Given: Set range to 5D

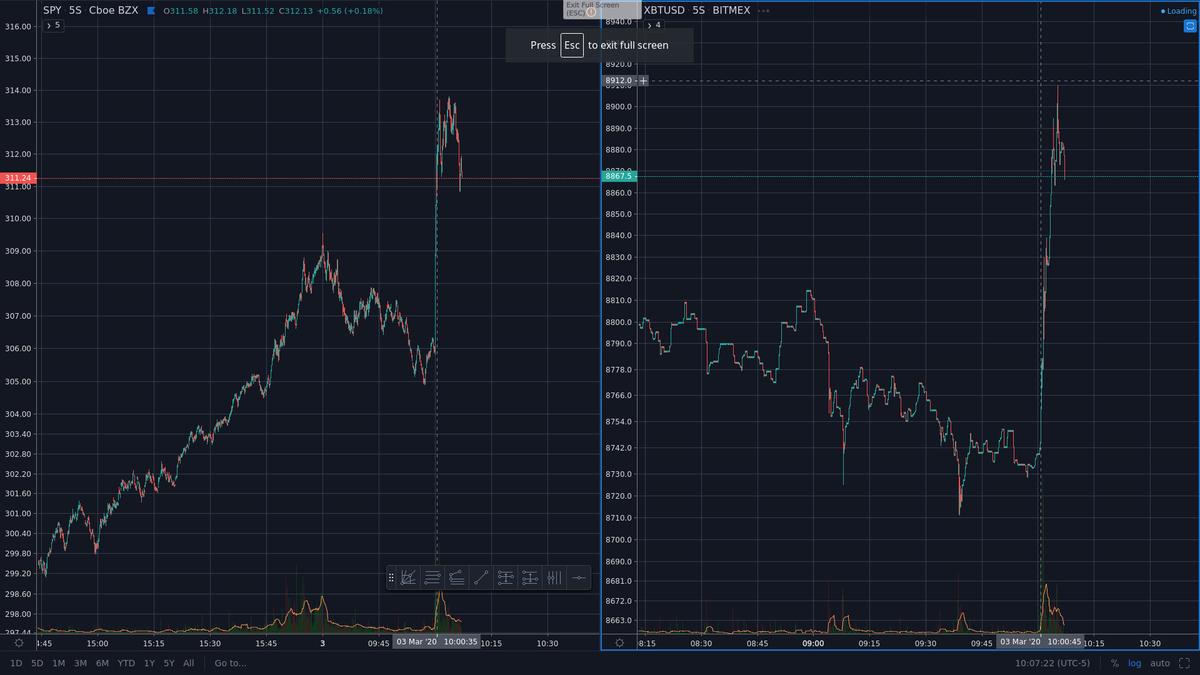Looking at the screenshot, I should (37, 663).
